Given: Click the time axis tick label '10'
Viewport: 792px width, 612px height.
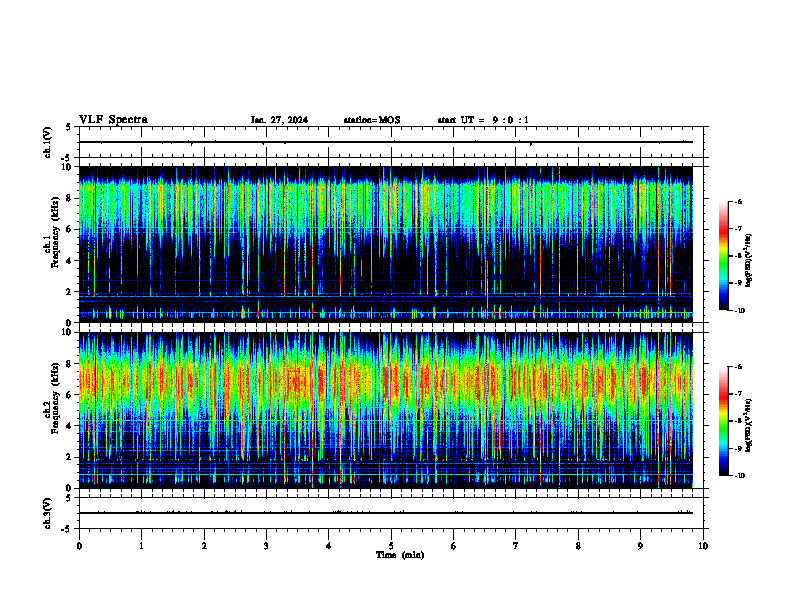Looking at the screenshot, I should pos(703,546).
